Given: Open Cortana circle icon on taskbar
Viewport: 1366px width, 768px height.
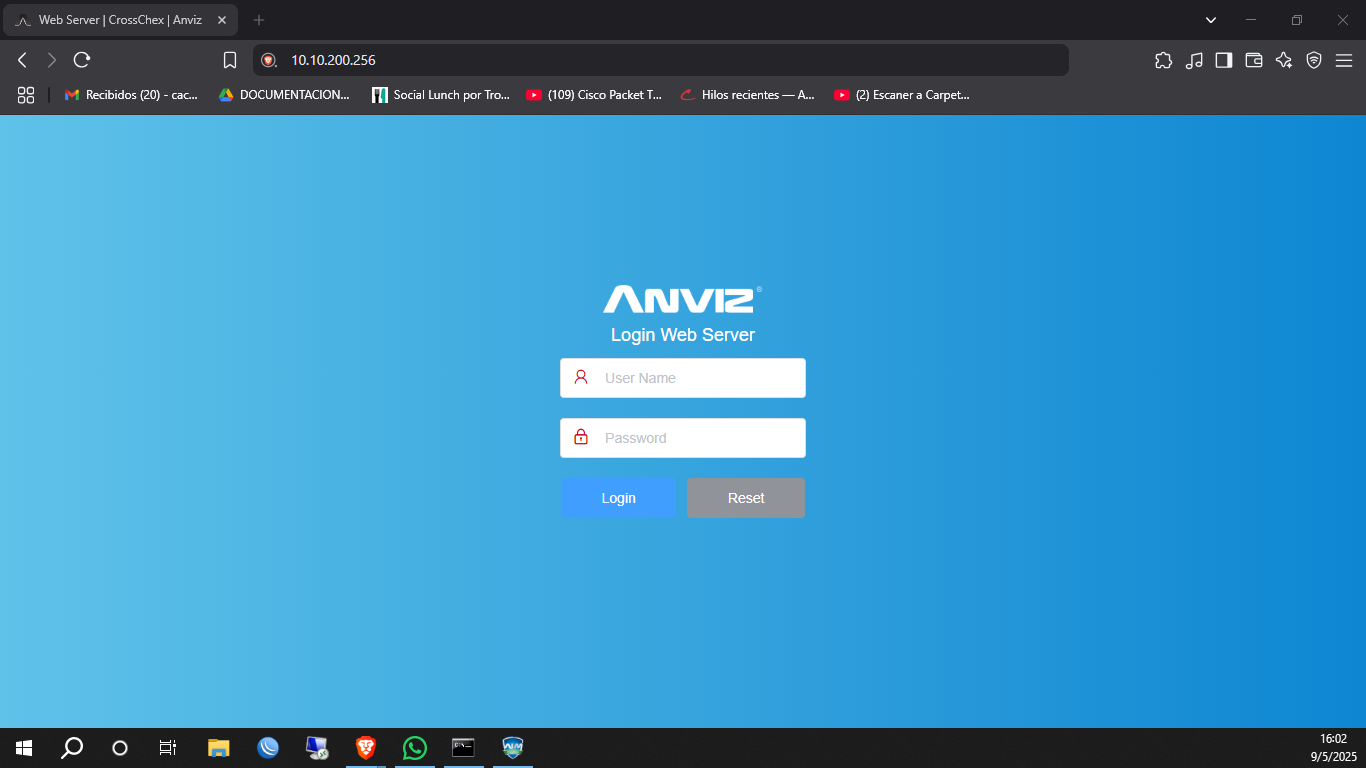Looking at the screenshot, I should [x=120, y=748].
